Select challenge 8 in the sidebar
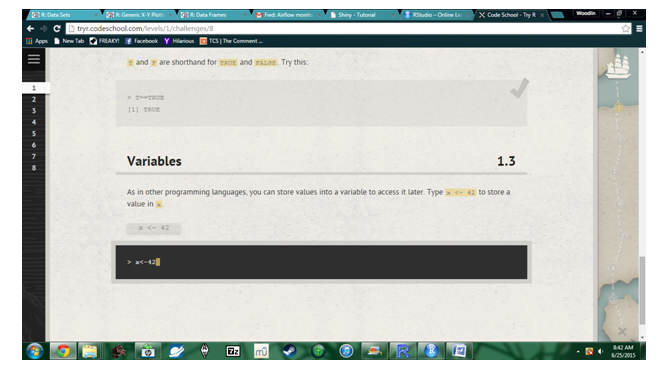Viewport: 670px width, 373px height. (x=34, y=168)
